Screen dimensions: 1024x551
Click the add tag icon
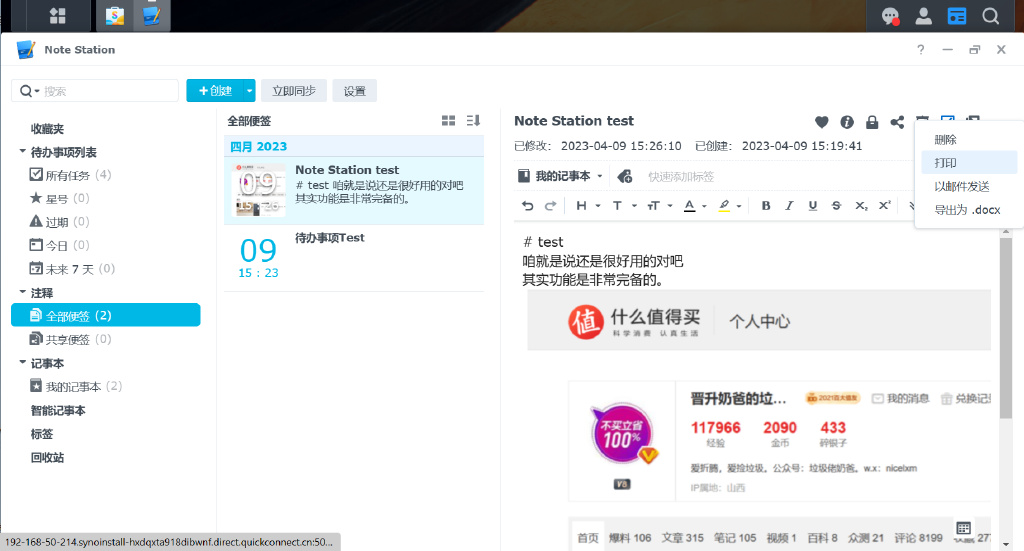coord(624,176)
